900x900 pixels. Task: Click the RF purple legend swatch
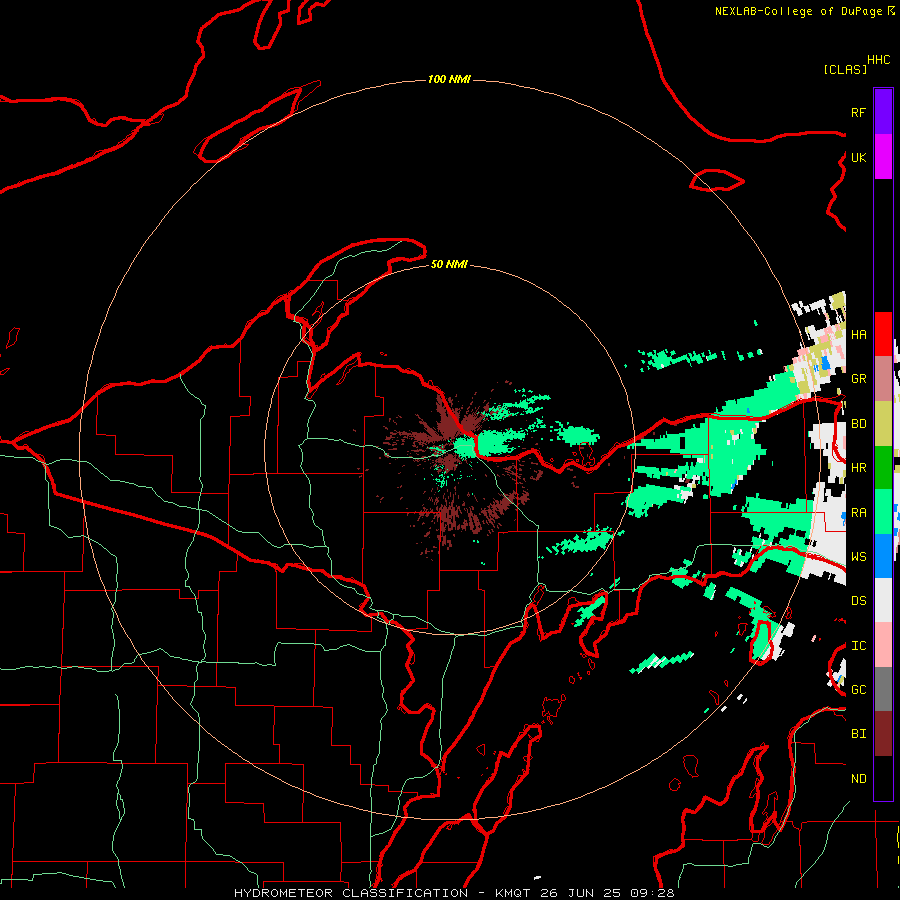coord(883,112)
